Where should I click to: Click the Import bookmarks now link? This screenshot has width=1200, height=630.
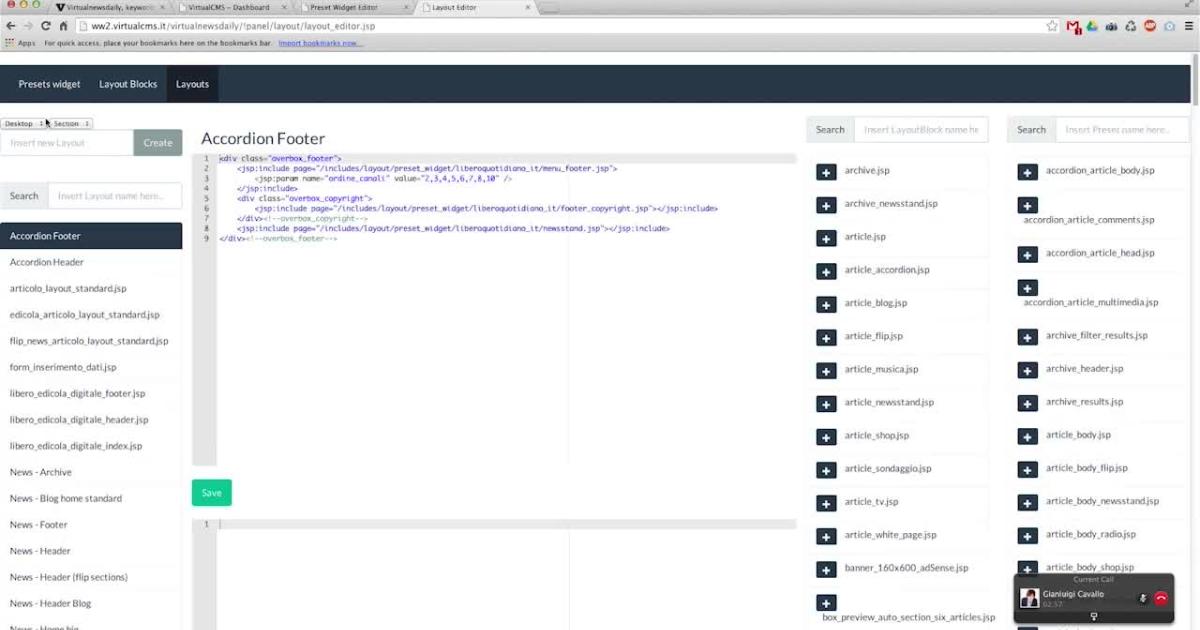(320, 43)
